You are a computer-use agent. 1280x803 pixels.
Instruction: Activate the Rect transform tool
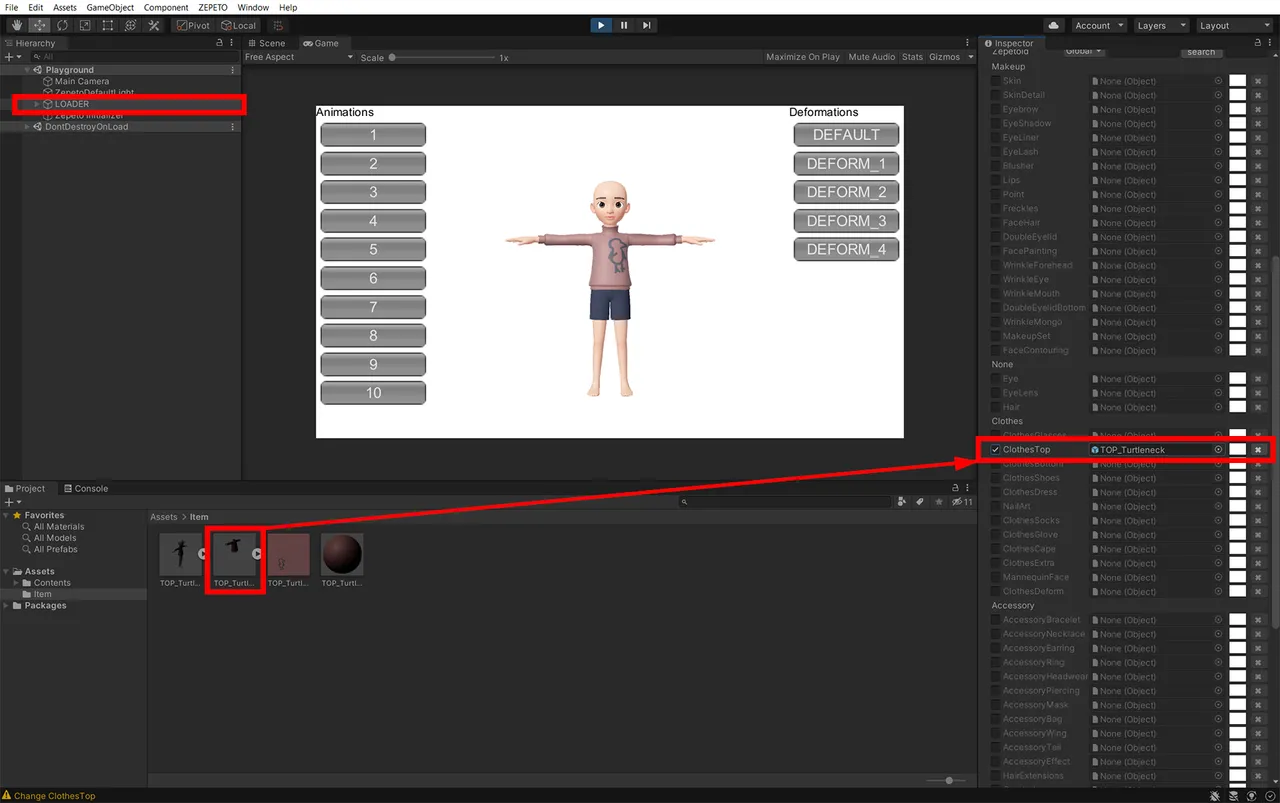point(108,25)
